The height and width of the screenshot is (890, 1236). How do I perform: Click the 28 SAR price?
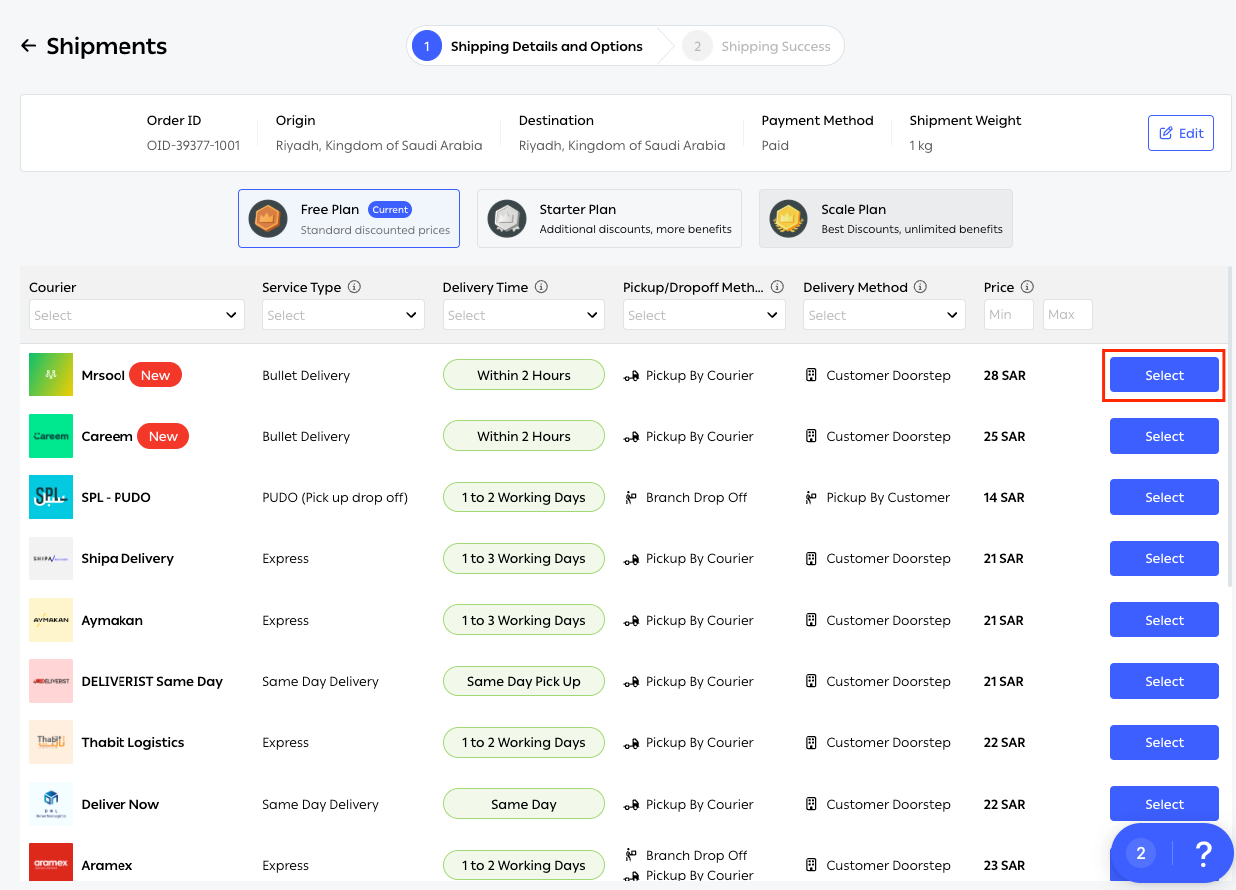click(1005, 375)
